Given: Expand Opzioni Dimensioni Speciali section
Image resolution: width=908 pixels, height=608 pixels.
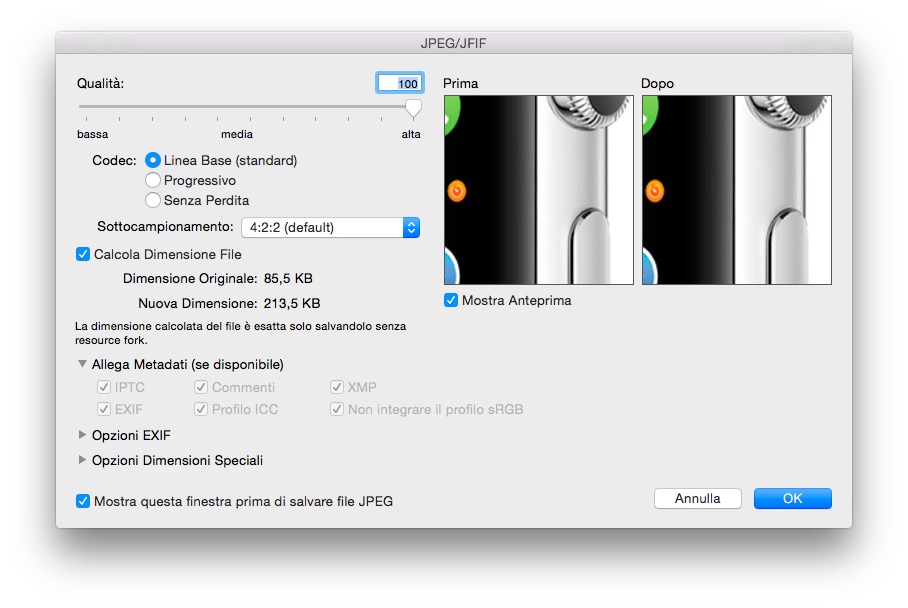Looking at the screenshot, I should point(82,460).
